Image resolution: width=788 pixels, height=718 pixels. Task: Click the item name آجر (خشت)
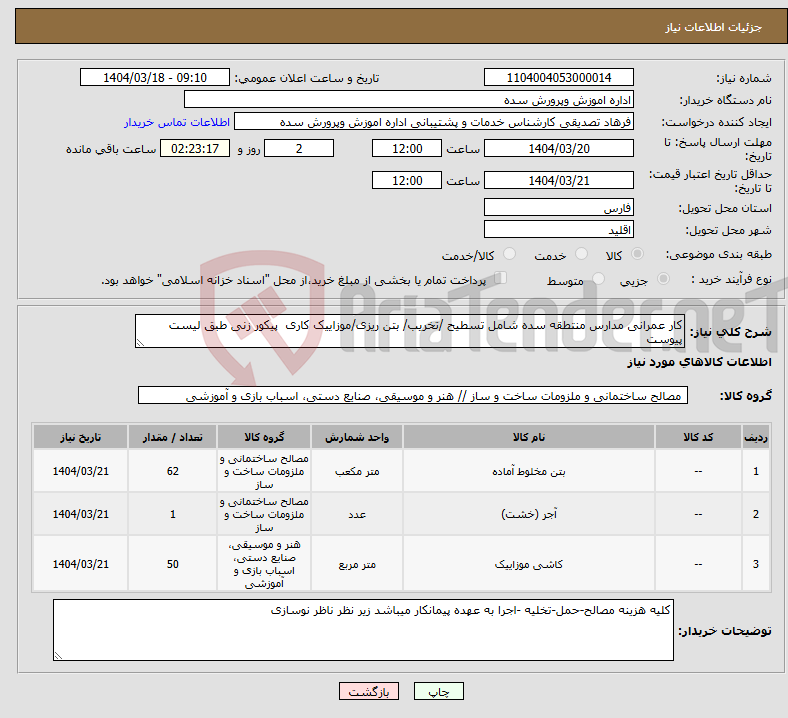(x=529, y=514)
